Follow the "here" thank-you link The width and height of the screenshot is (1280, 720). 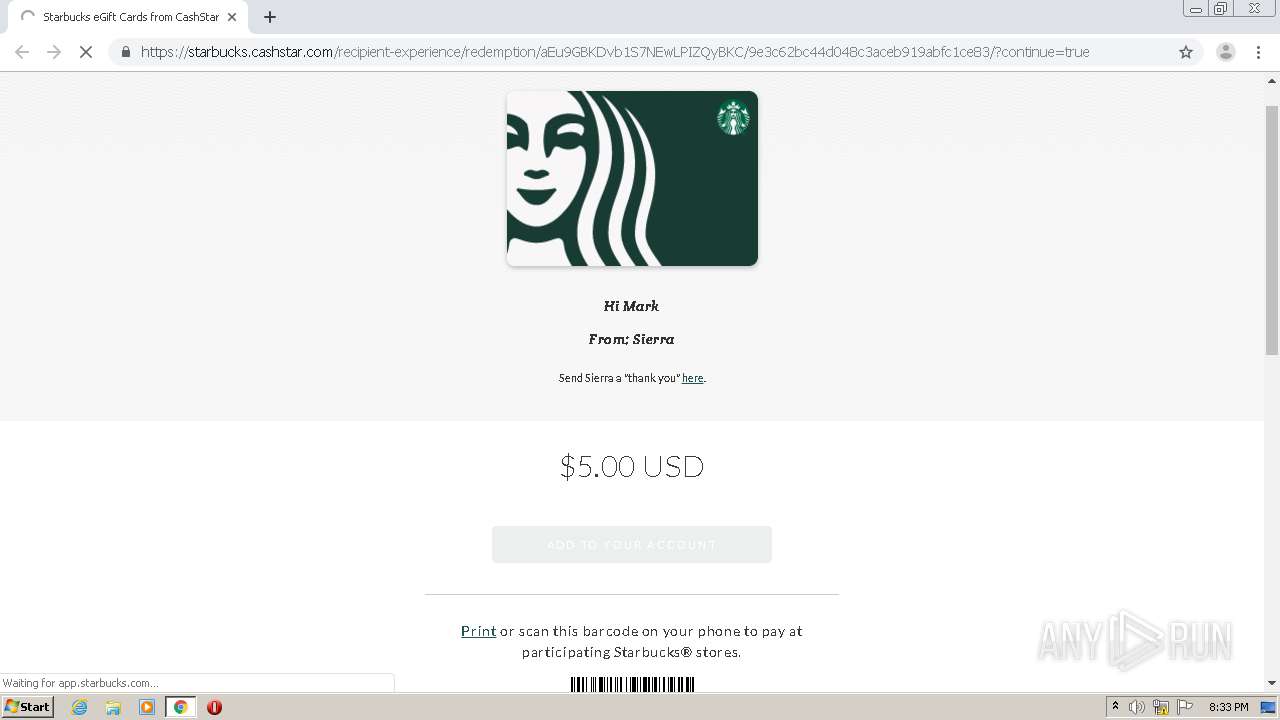tap(692, 378)
